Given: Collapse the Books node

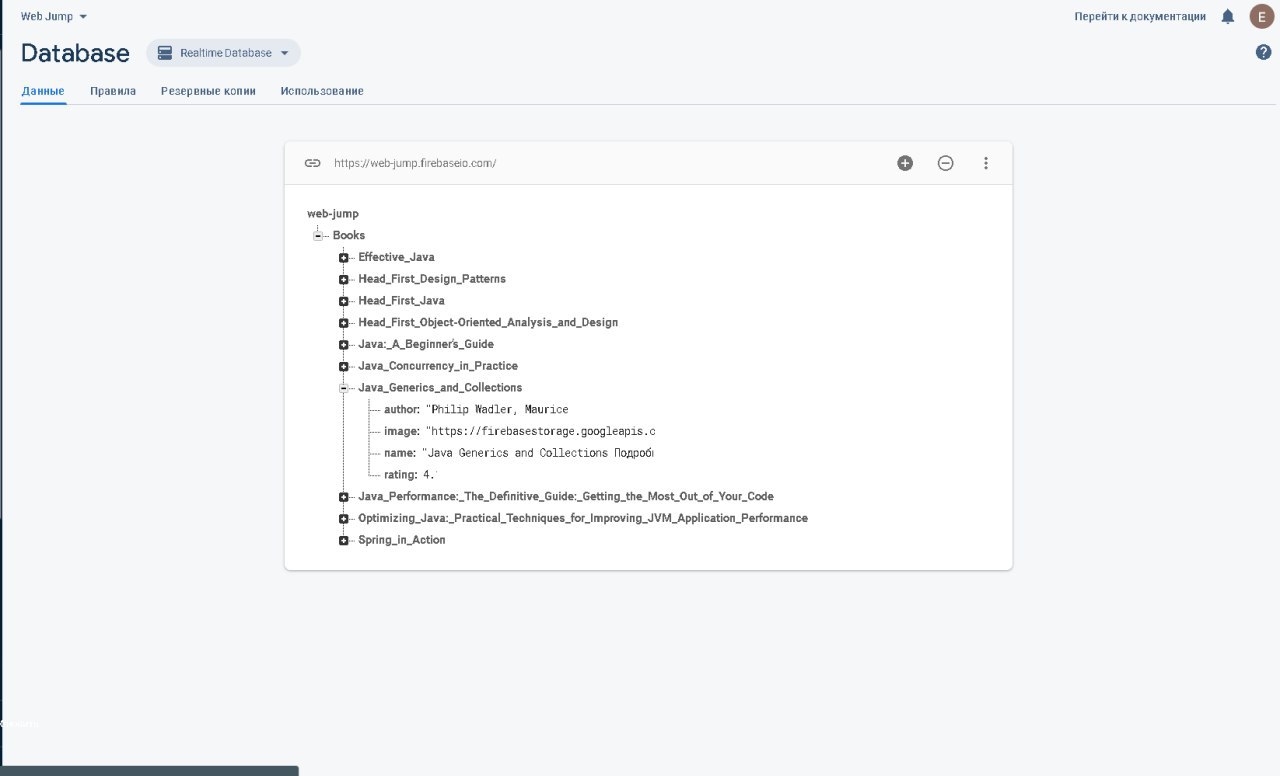Looking at the screenshot, I should pyautogui.click(x=317, y=235).
